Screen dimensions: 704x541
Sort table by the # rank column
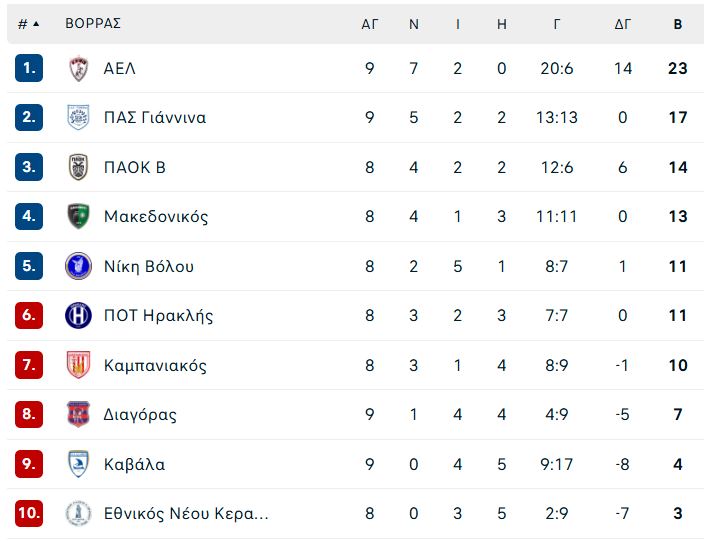pyautogui.click(x=29, y=24)
